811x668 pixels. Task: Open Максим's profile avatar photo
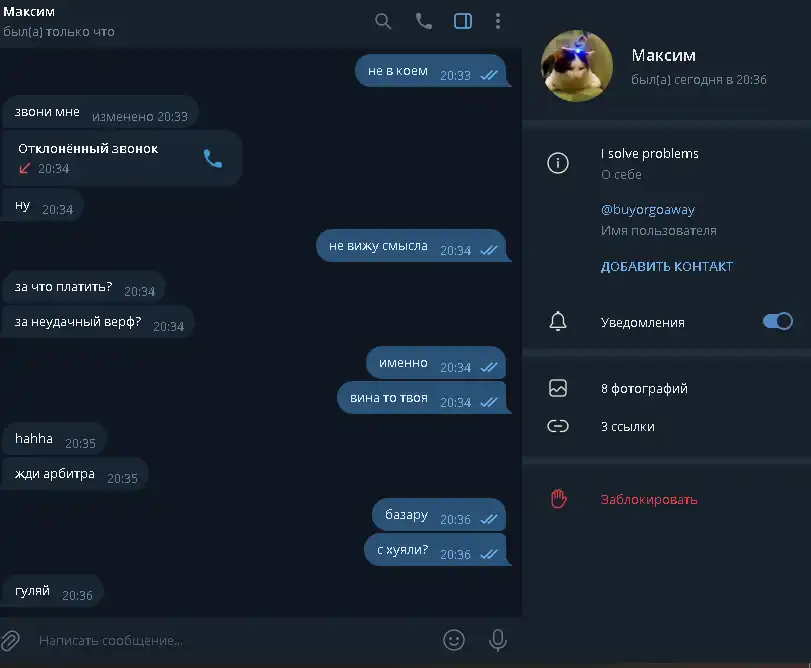(577, 66)
